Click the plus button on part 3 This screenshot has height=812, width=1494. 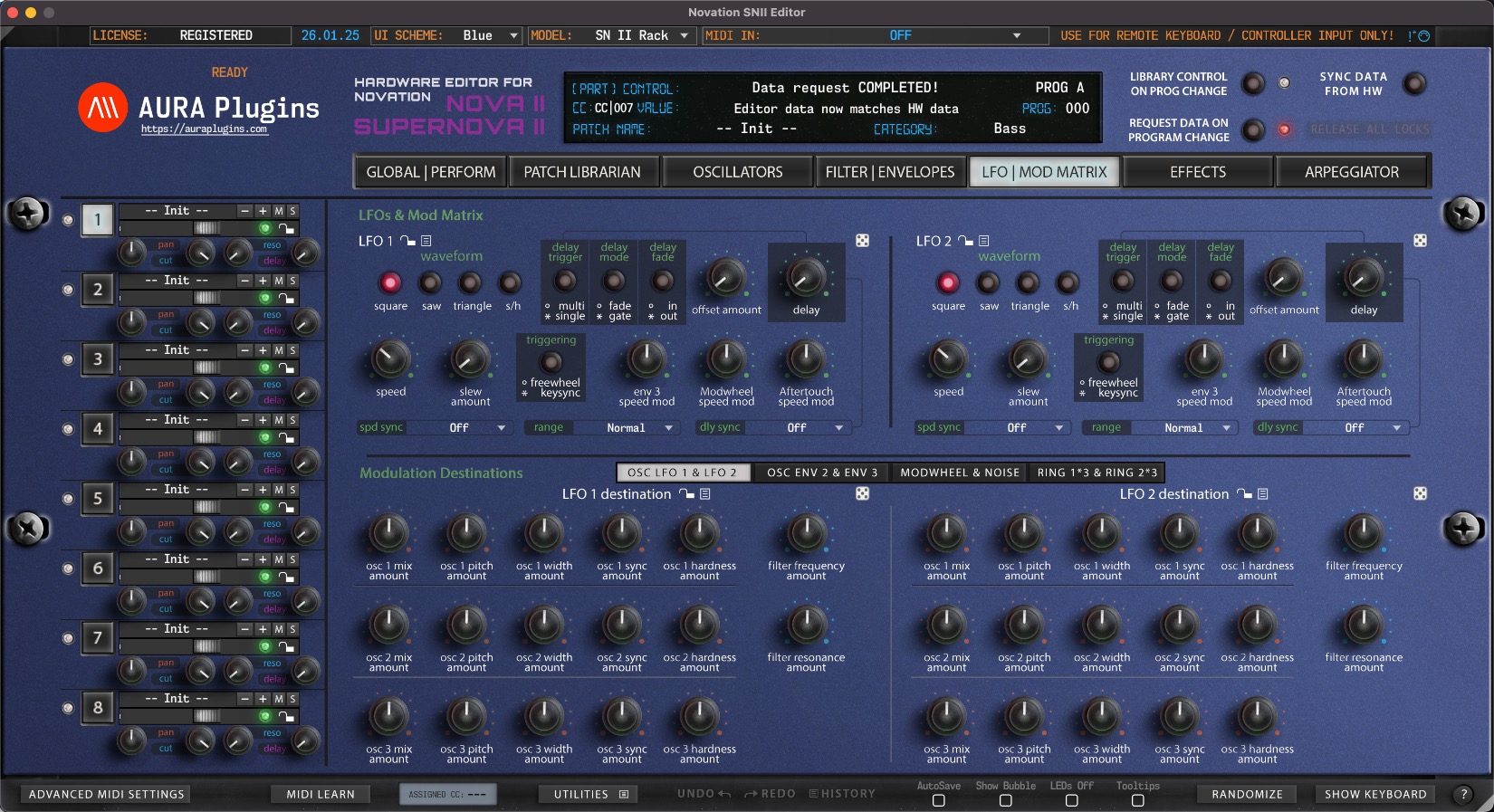click(263, 350)
